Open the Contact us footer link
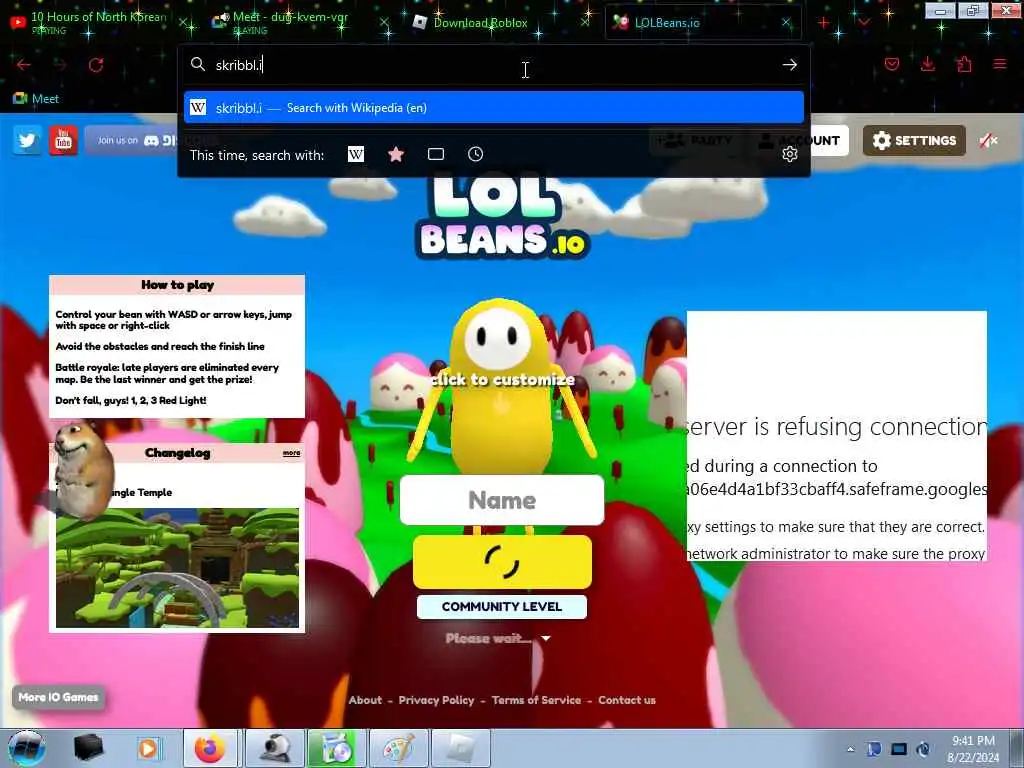The width and height of the screenshot is (1024, 768). (x=627, y=700)
